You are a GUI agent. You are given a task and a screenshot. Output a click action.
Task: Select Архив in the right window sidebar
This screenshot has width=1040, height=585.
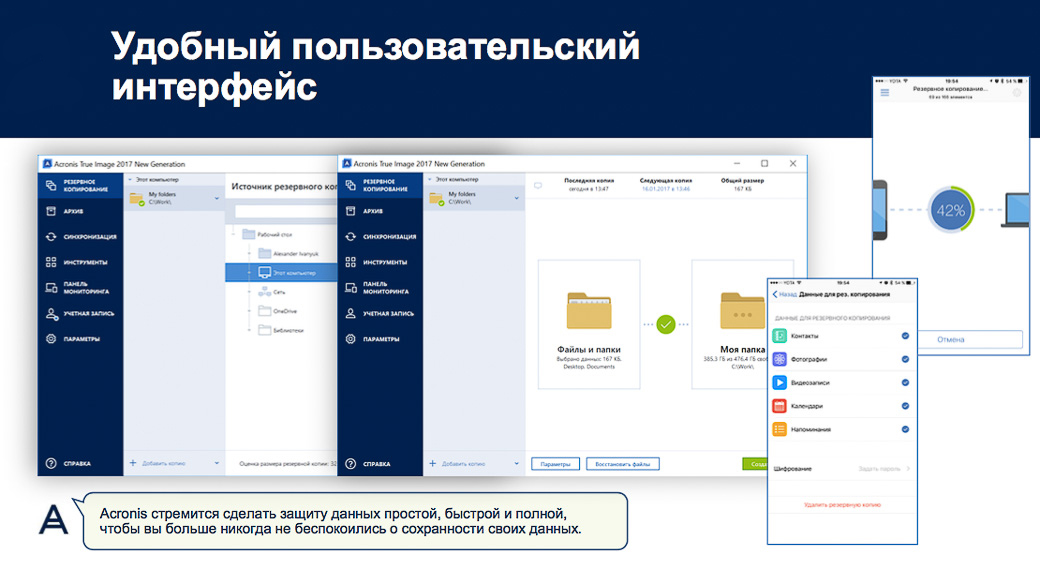[380, 211]
